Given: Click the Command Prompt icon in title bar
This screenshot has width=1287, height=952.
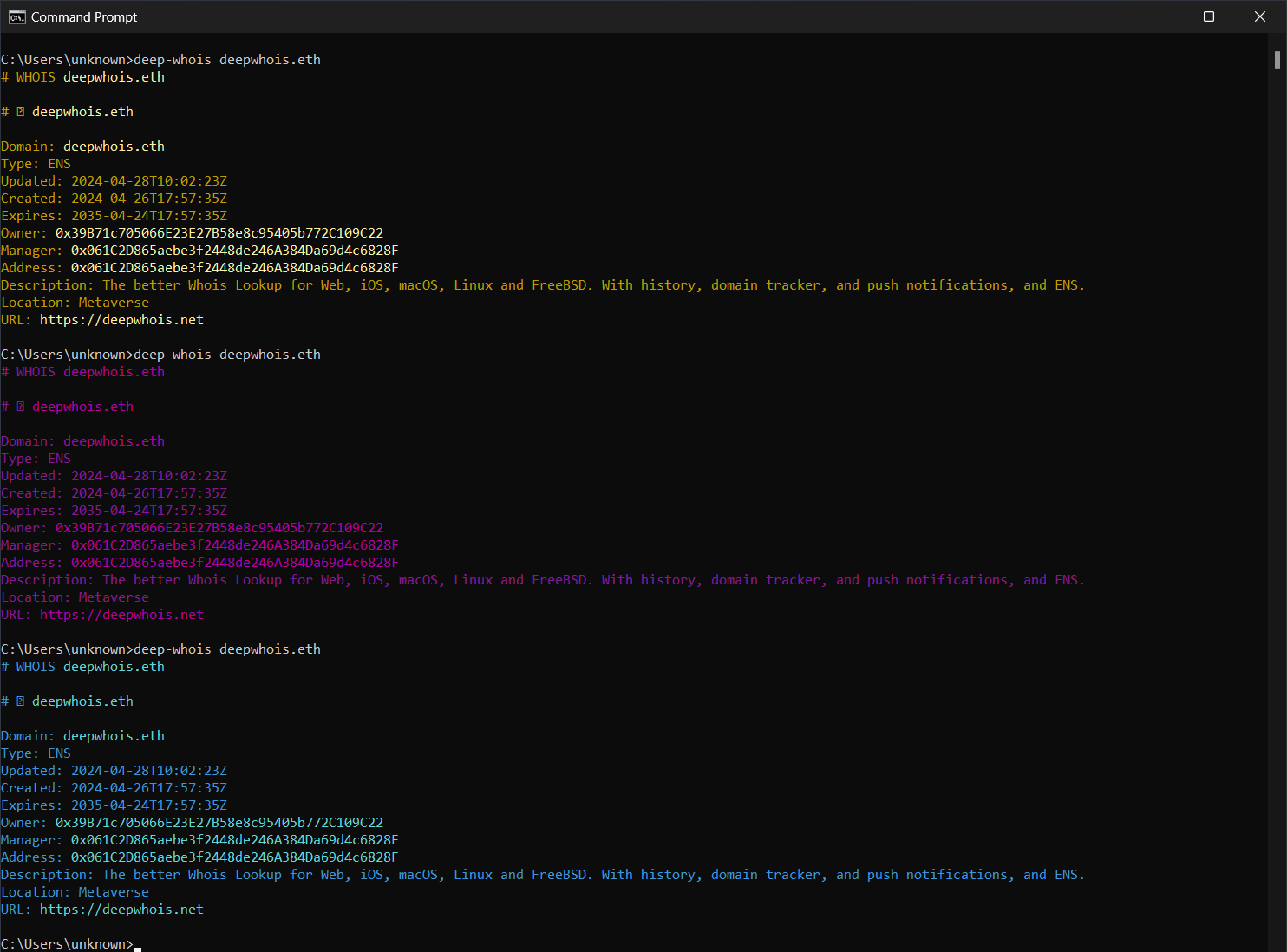Looking at the screenshot, I should [16, 16].
